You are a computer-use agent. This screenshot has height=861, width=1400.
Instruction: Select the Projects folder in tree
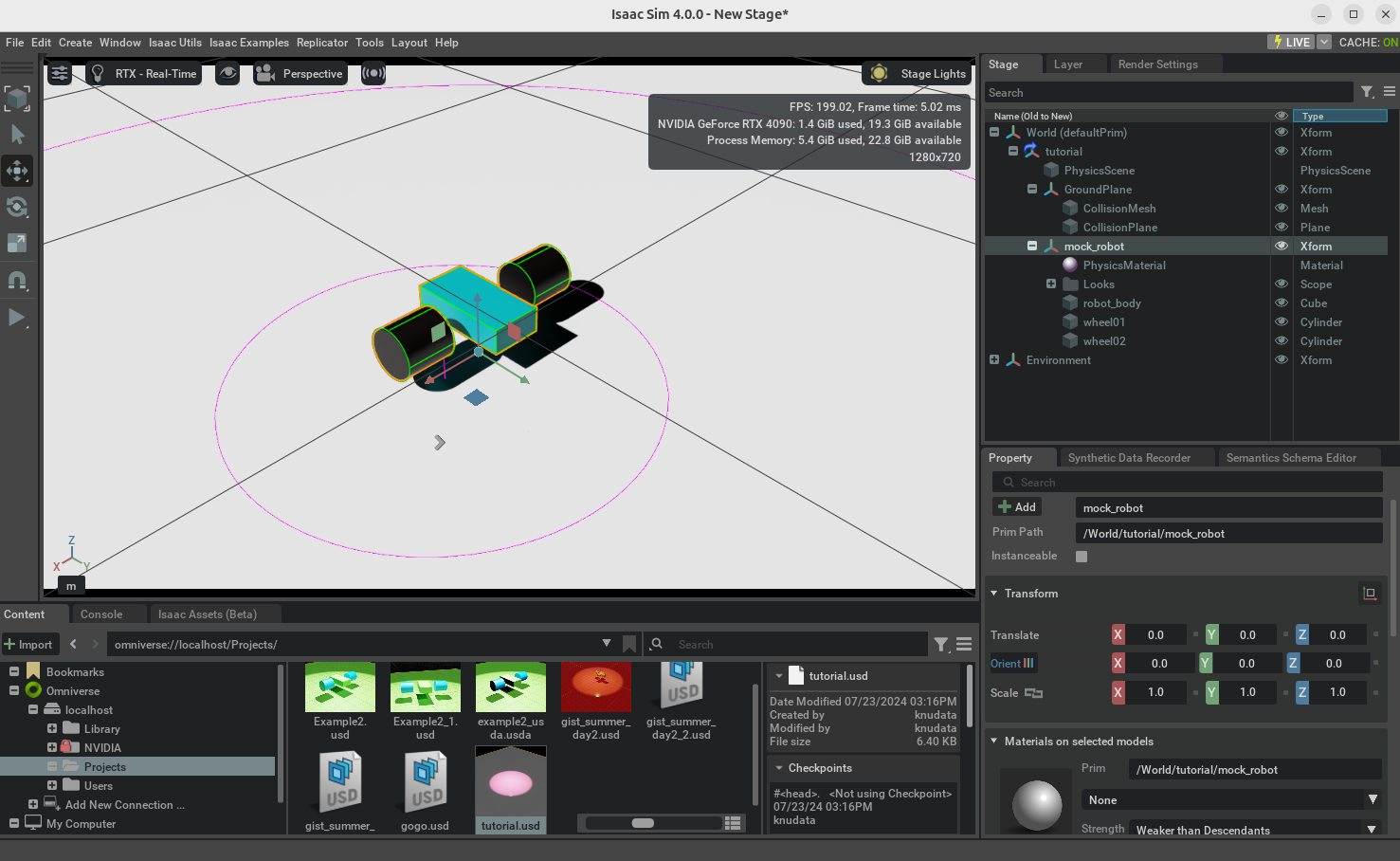click(104, 767)
